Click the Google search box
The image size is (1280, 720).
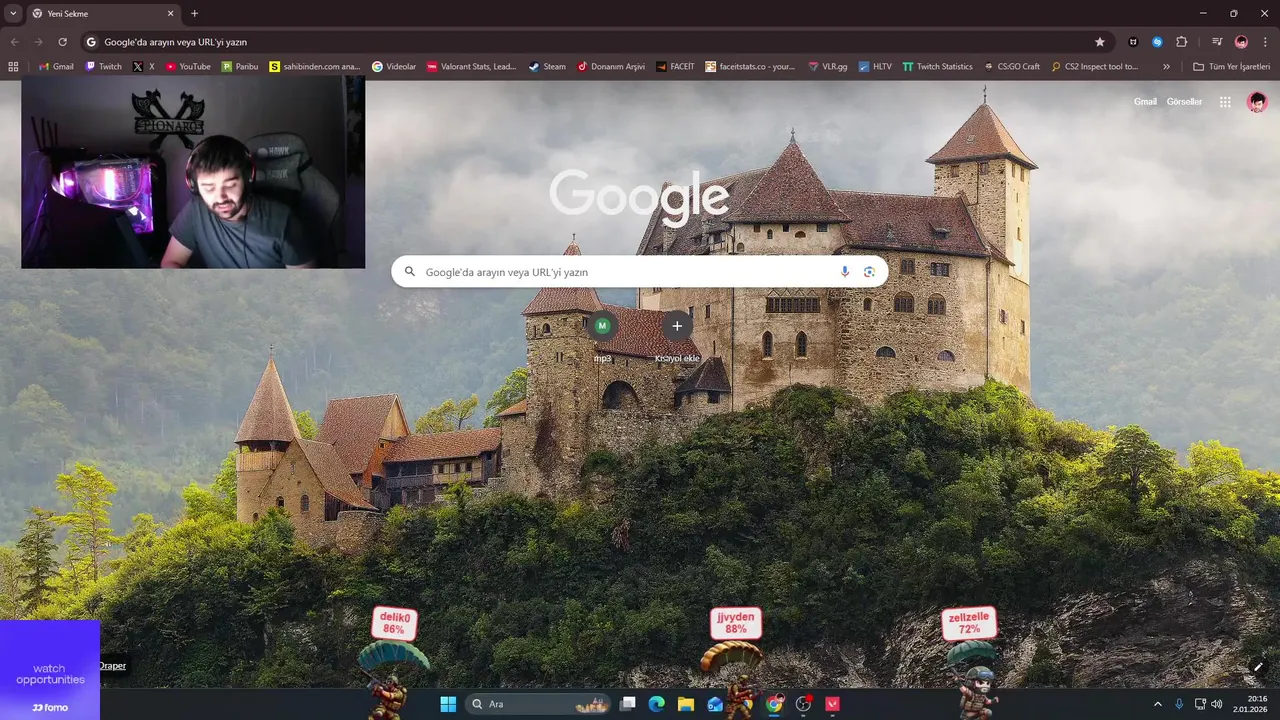[639, 271]
